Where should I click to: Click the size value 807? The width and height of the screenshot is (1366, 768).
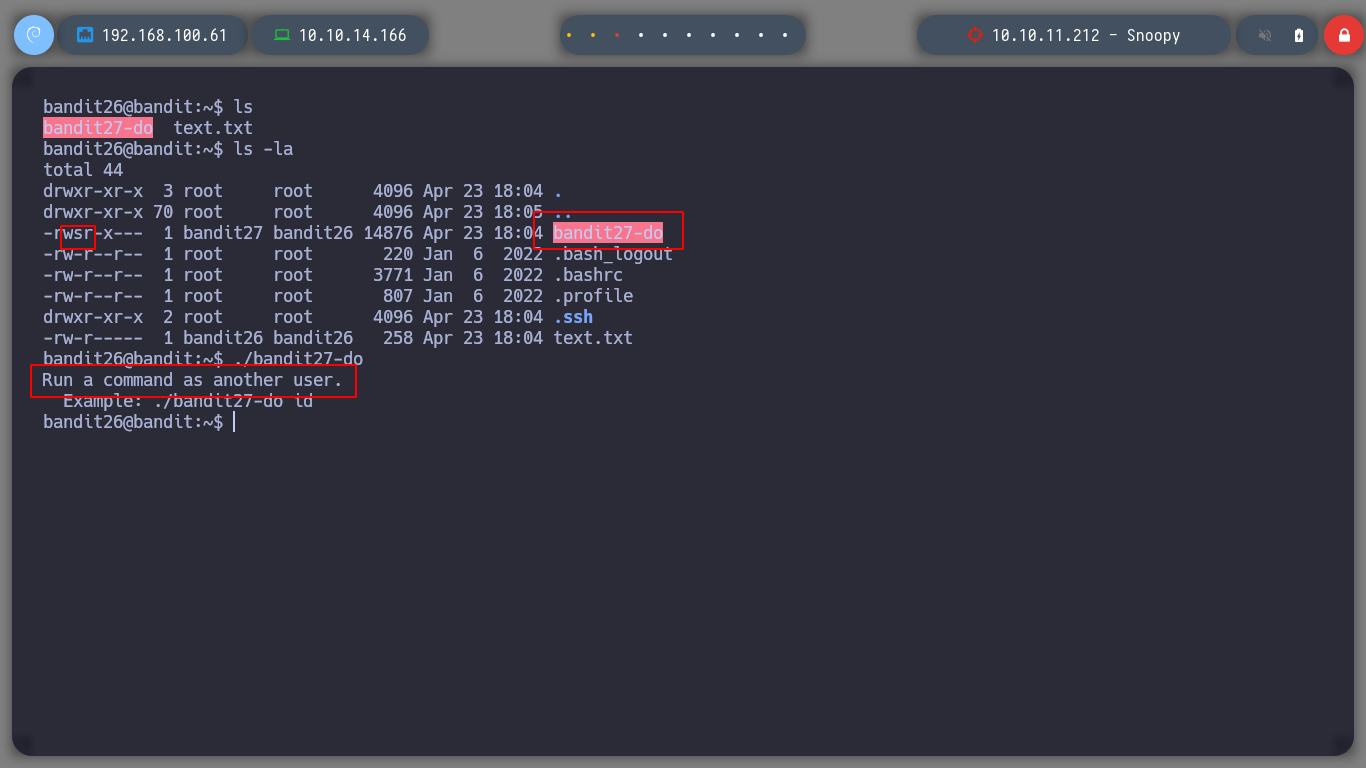398,296
